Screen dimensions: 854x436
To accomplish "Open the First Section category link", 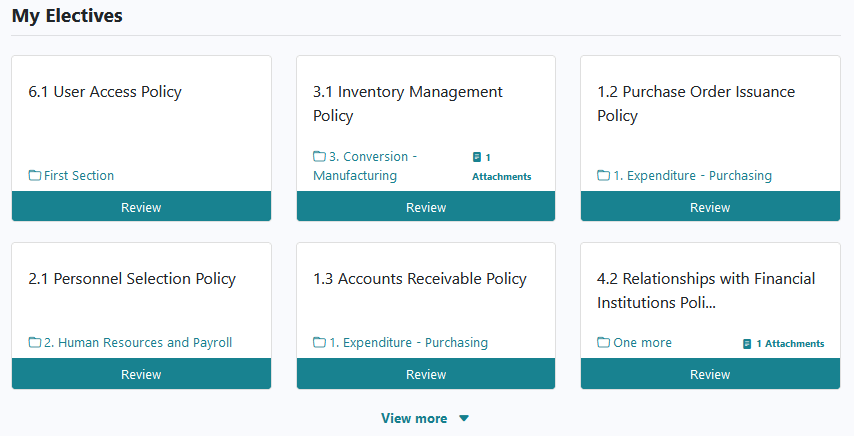I will coord(79,175).
